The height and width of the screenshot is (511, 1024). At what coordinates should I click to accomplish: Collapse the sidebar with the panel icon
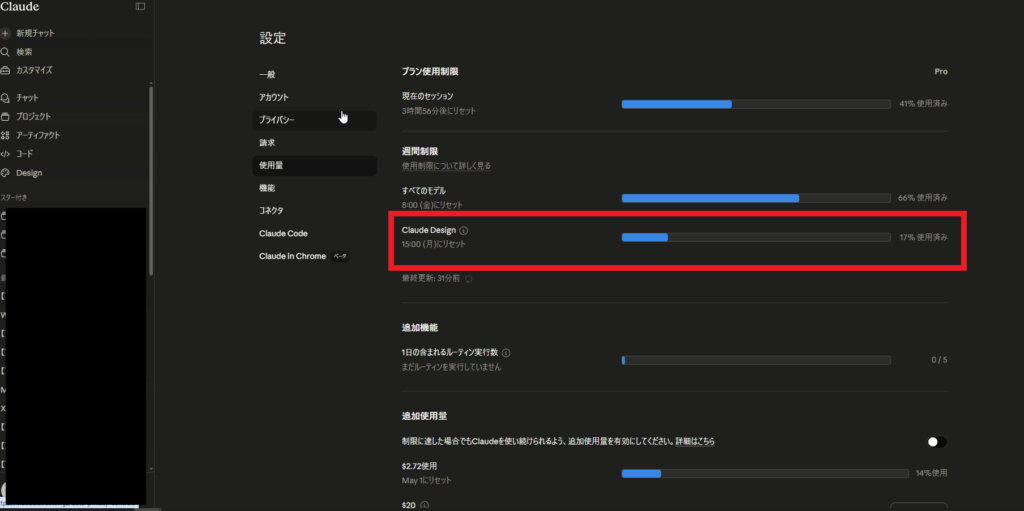pos(140,6)
